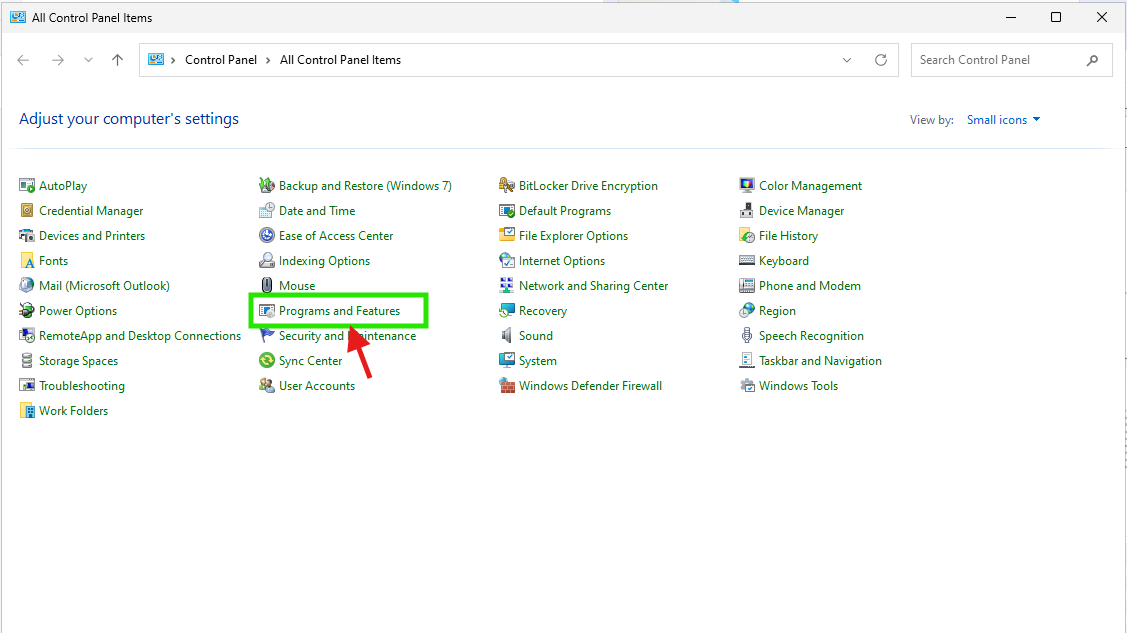This screenshot has height=633, width=1127.
Task: Click the All Control Panel Items breadcrumb
Action: [340, 60]
